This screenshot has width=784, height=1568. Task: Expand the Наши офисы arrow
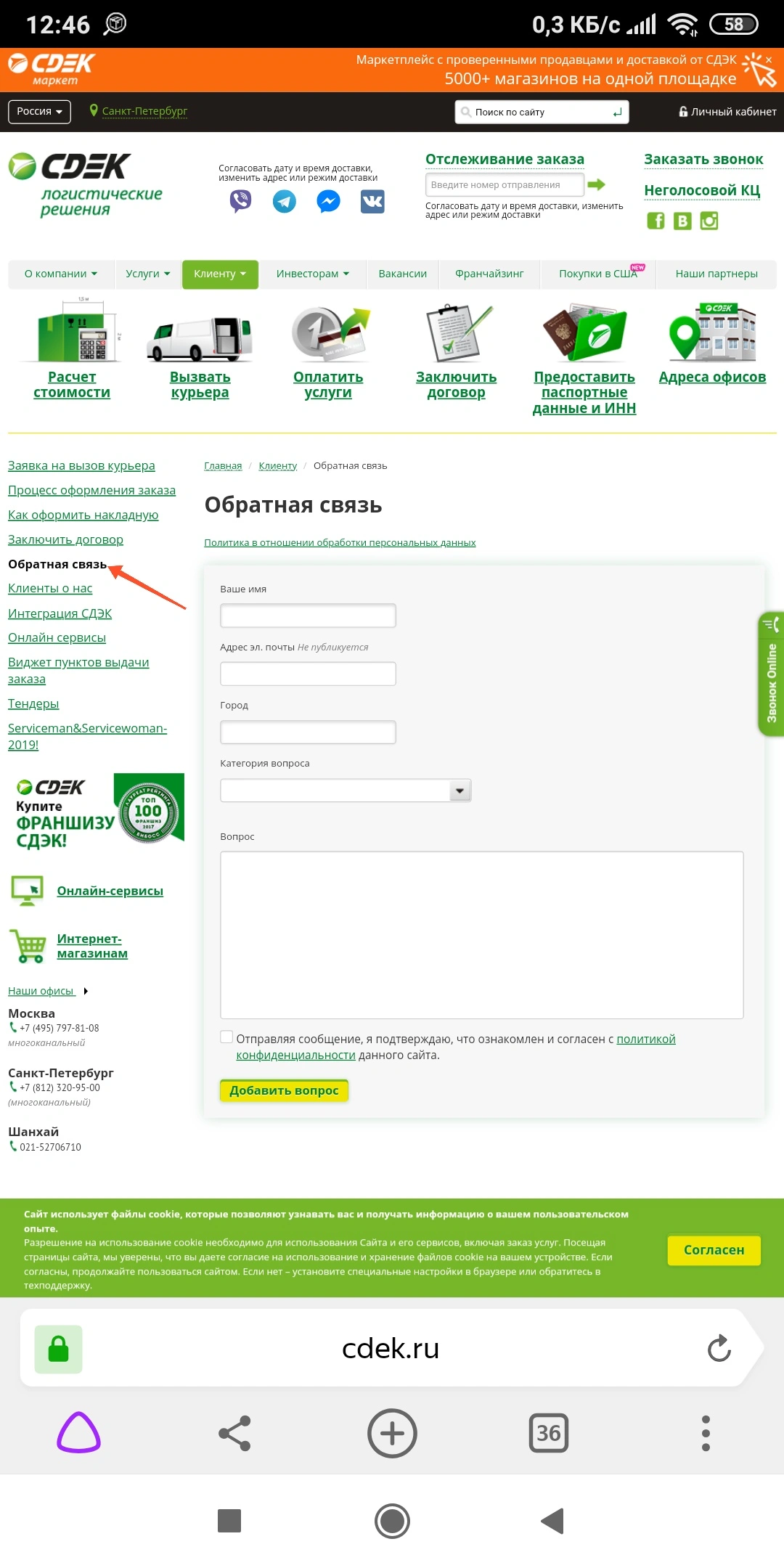86,992
